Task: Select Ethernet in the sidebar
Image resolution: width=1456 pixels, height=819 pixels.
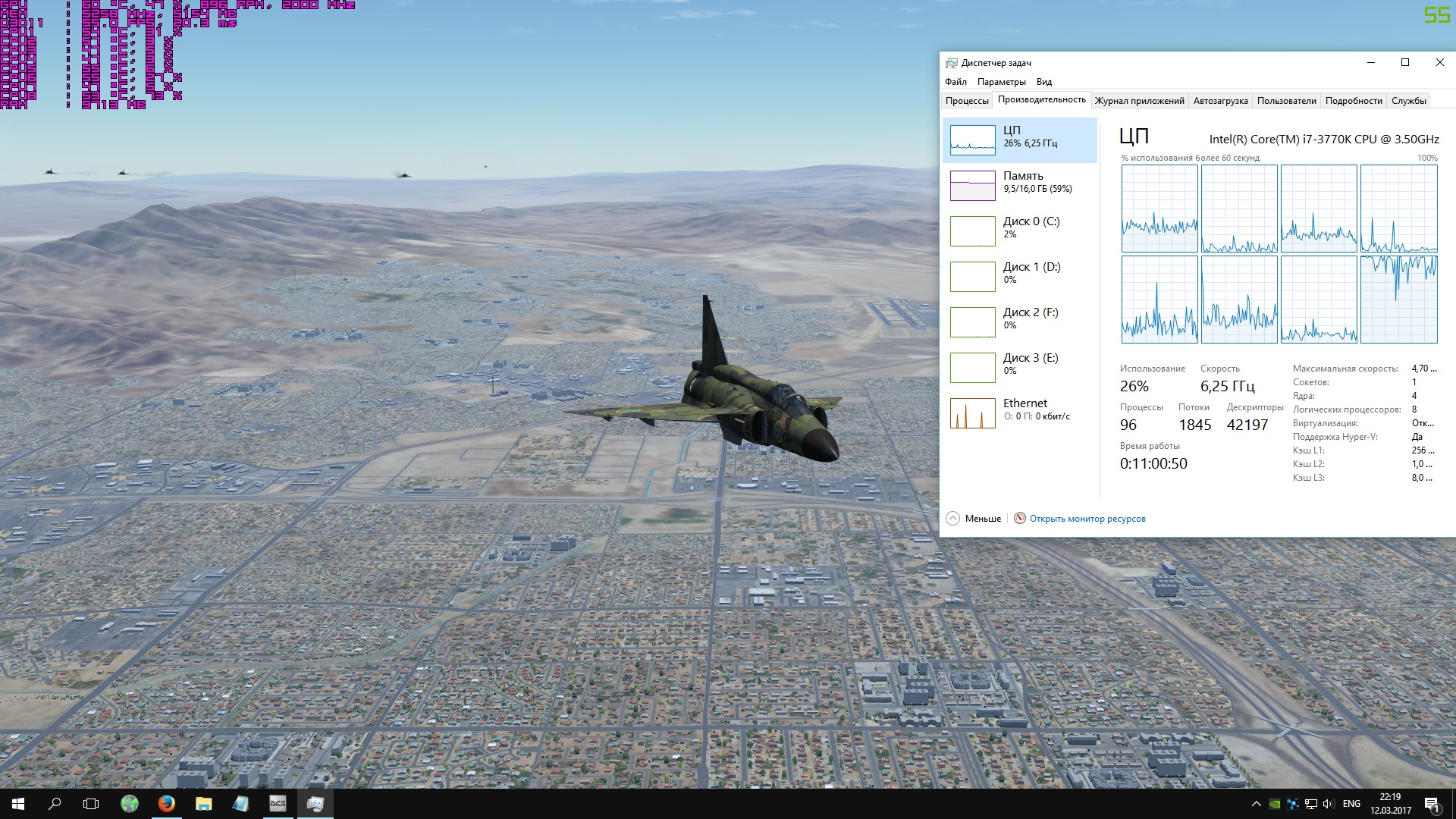Action: click(x=1020, y=413)
